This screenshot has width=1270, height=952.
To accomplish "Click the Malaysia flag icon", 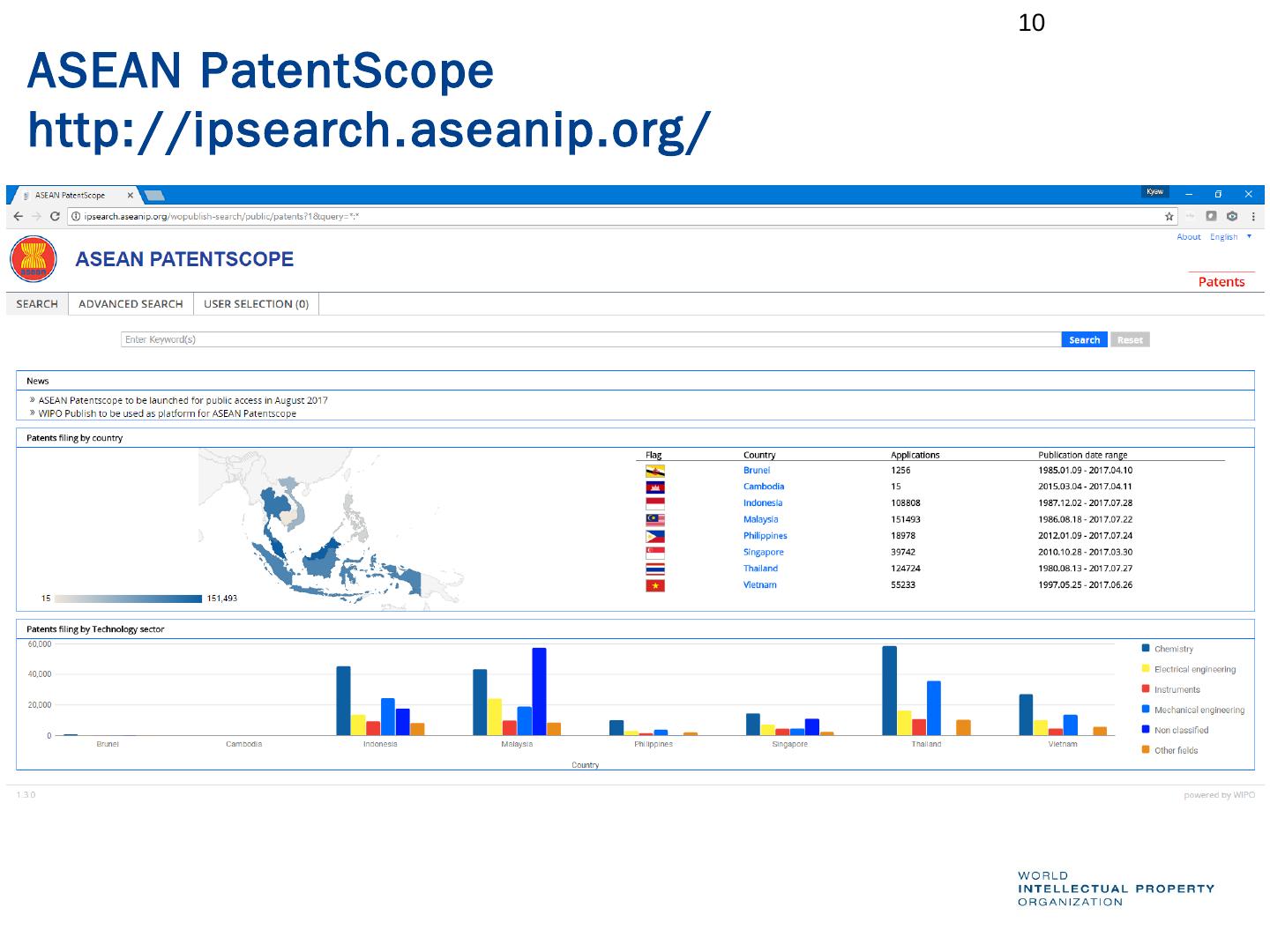I will pos(654,520).
